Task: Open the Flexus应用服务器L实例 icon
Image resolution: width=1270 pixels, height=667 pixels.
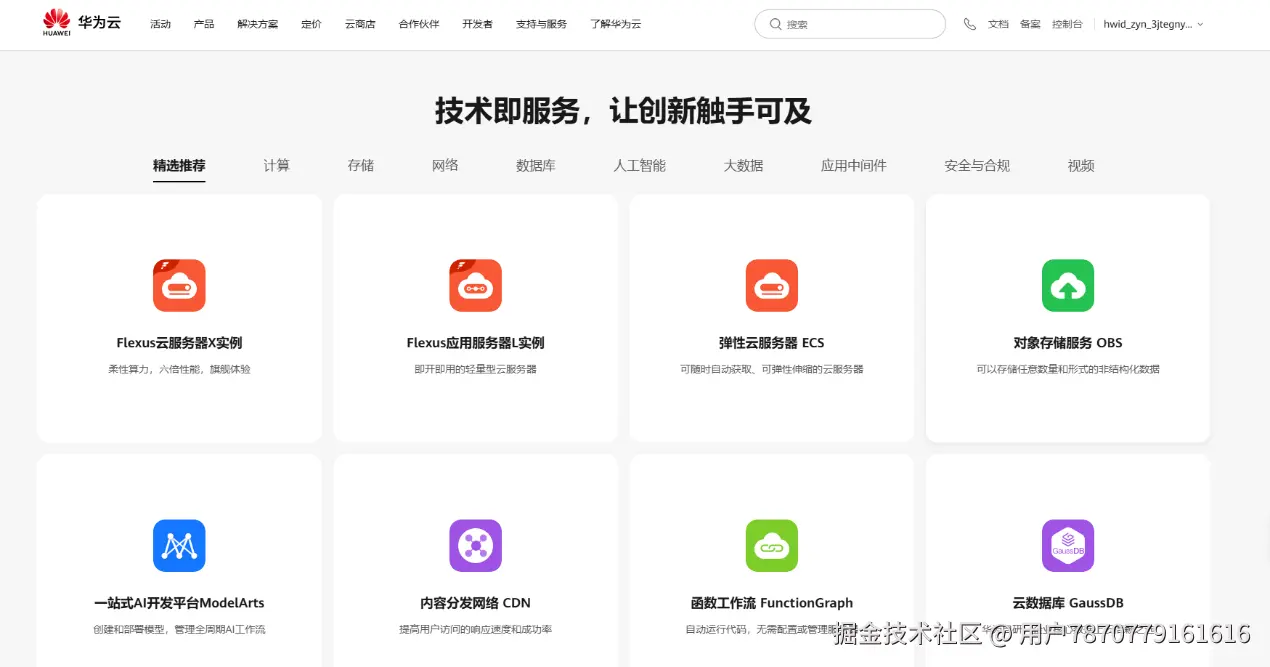Action: coord(475,285)
